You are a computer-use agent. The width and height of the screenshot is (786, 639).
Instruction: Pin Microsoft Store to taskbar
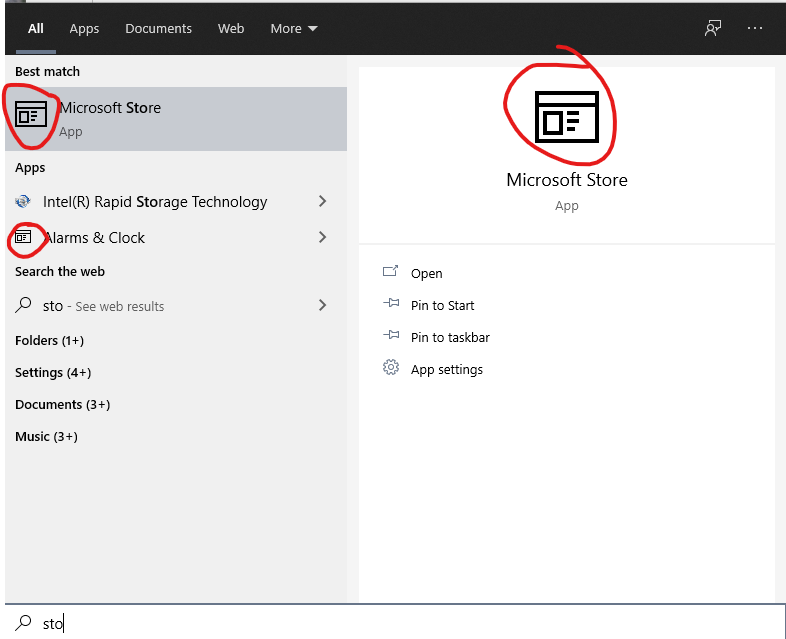point(450,337)
